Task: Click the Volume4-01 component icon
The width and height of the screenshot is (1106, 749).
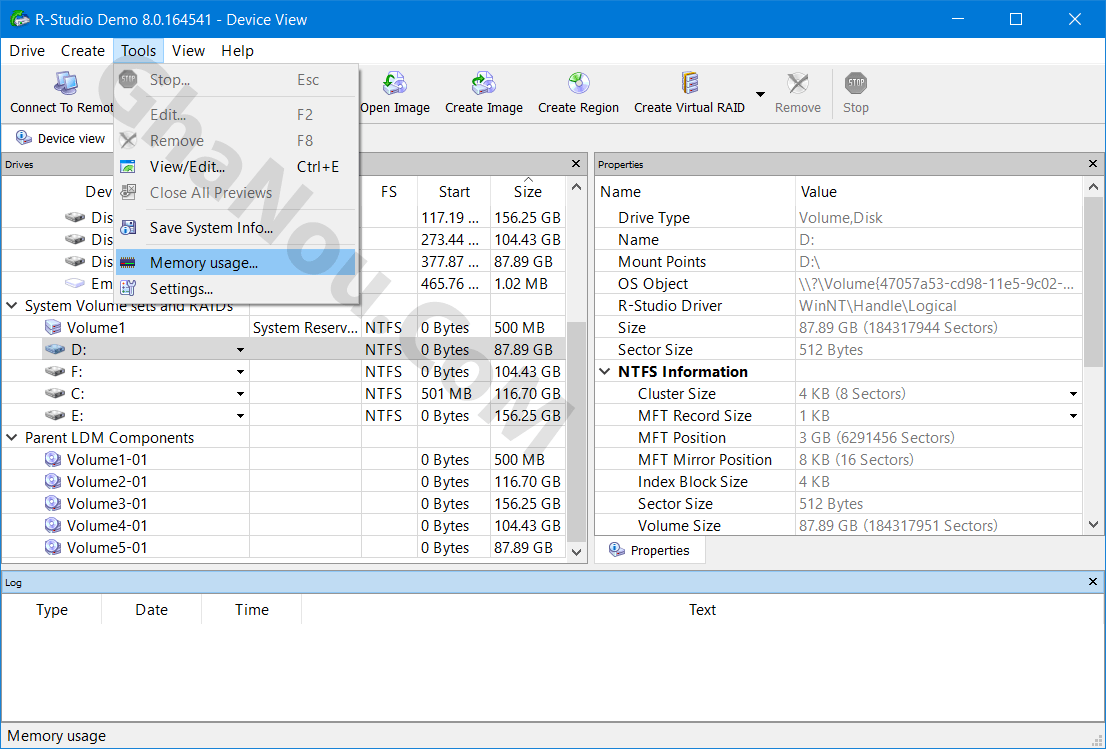Action: (53, 525)
